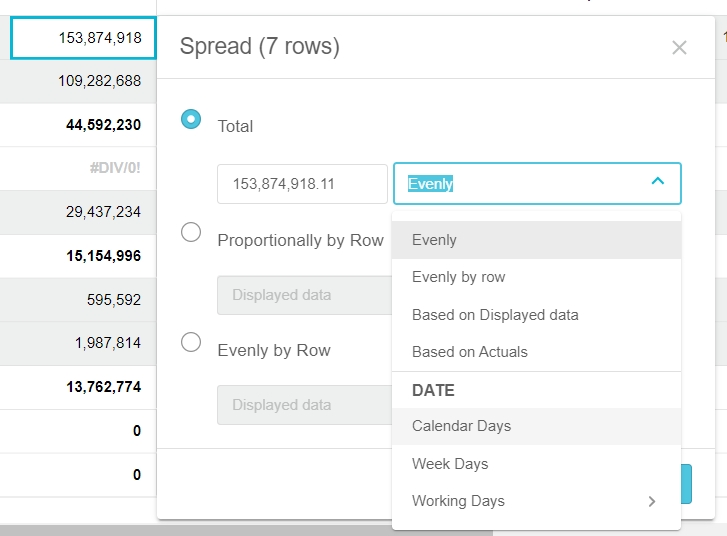Collapse the Evenly dropdown chevron
The height and width of the screenshot is (536, 727).
657,182
